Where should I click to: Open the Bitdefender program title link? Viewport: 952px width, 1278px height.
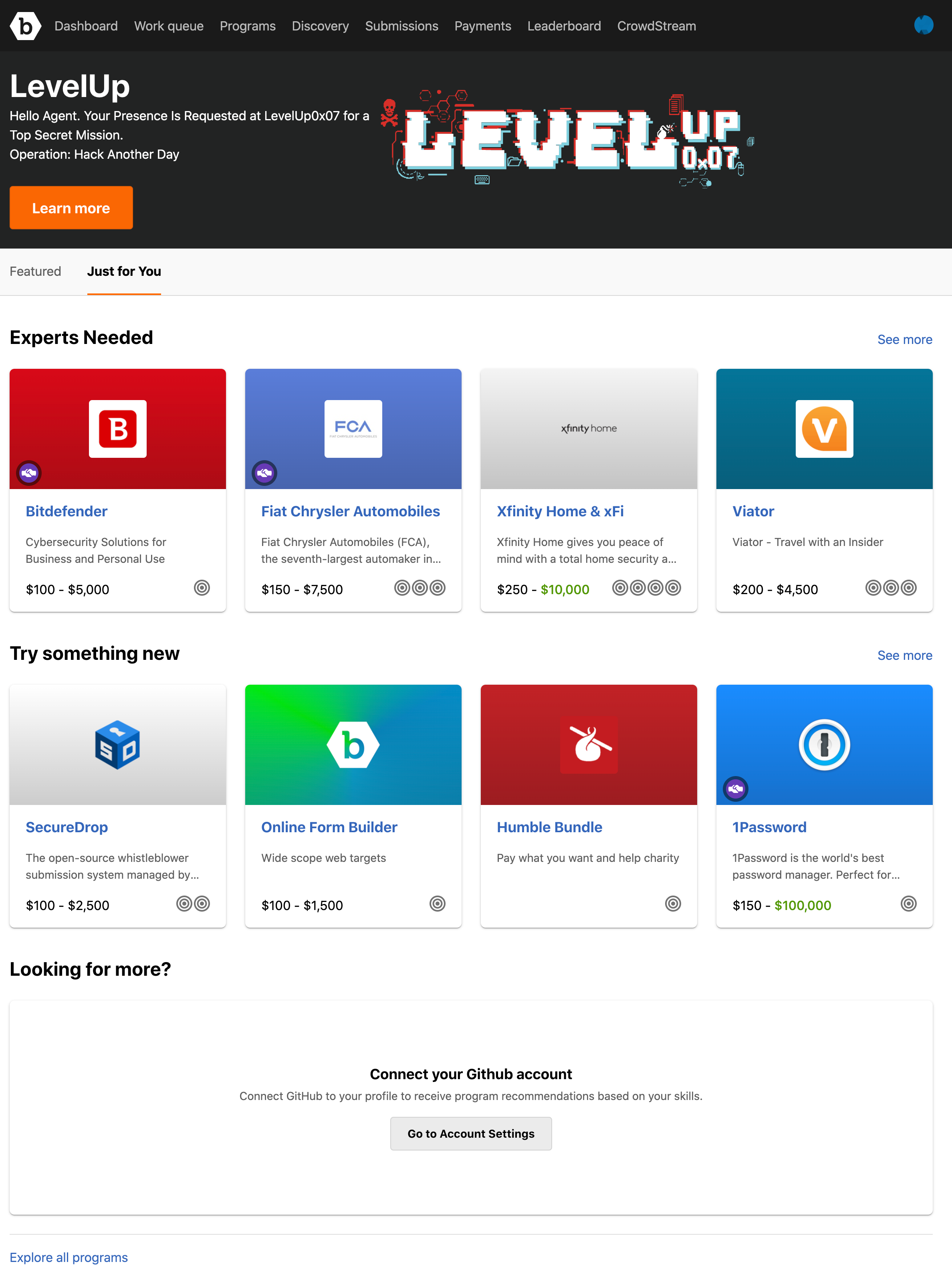coord(66,511)
